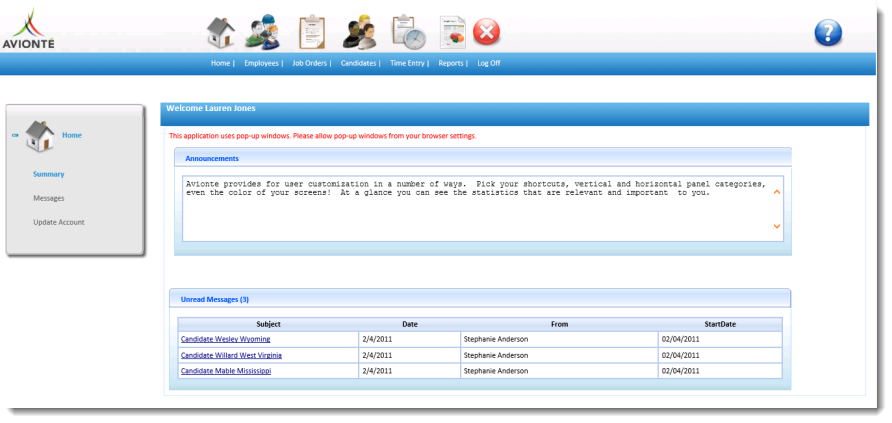Open the Reports chart document icon
Image resolution: width=892 pixels, height=423 pixels.
[453, 32]
